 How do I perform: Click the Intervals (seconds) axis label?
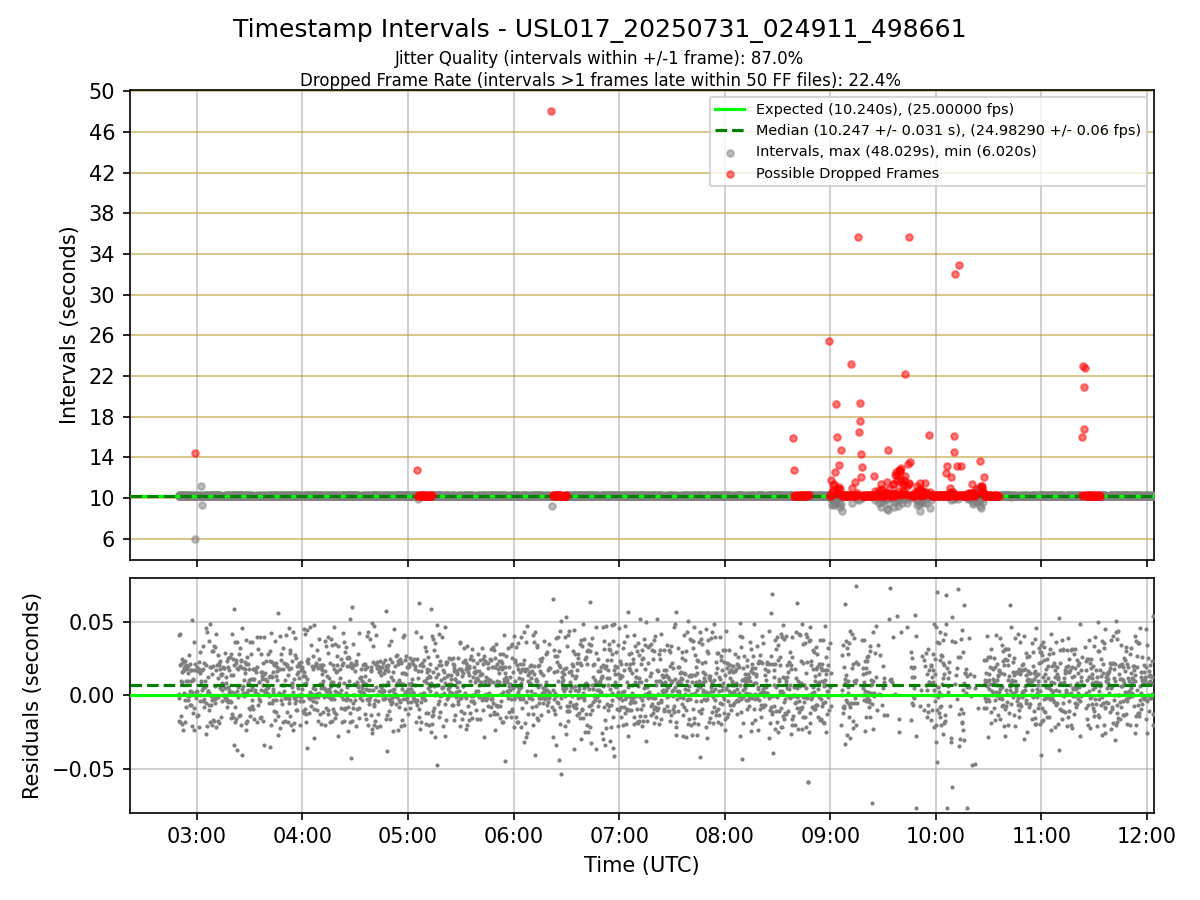click(69, 325)
